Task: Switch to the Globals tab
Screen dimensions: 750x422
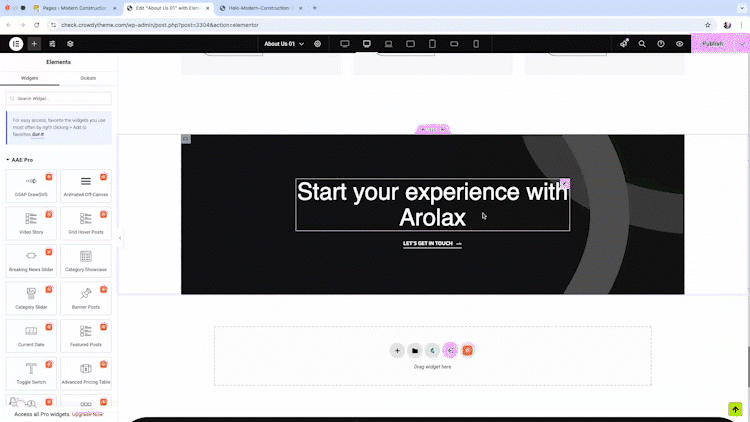Action: coord(88,78)
